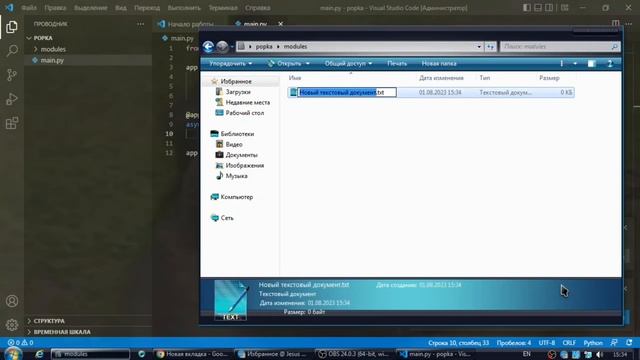The height and width of the screenshot is (360, 640).
Task: Toggle the secondary sidebar layout icon in title bar
Action: (549, 8)
